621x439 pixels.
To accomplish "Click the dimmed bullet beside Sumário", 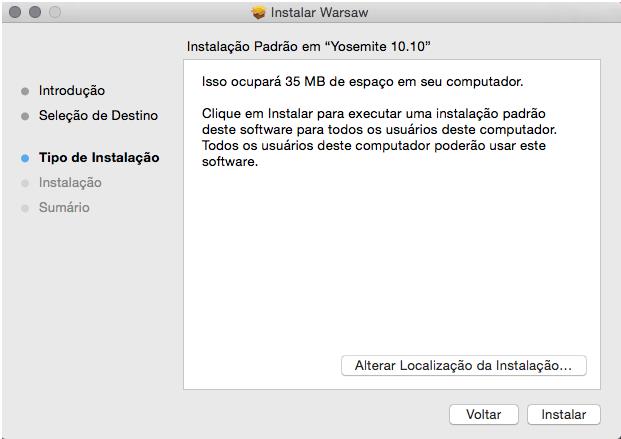I will coord(25,208).
